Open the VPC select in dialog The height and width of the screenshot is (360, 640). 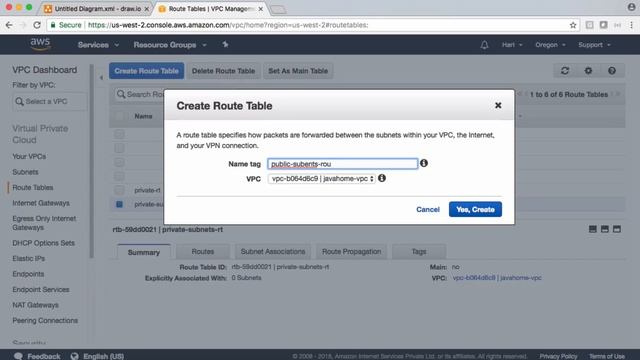322,178
